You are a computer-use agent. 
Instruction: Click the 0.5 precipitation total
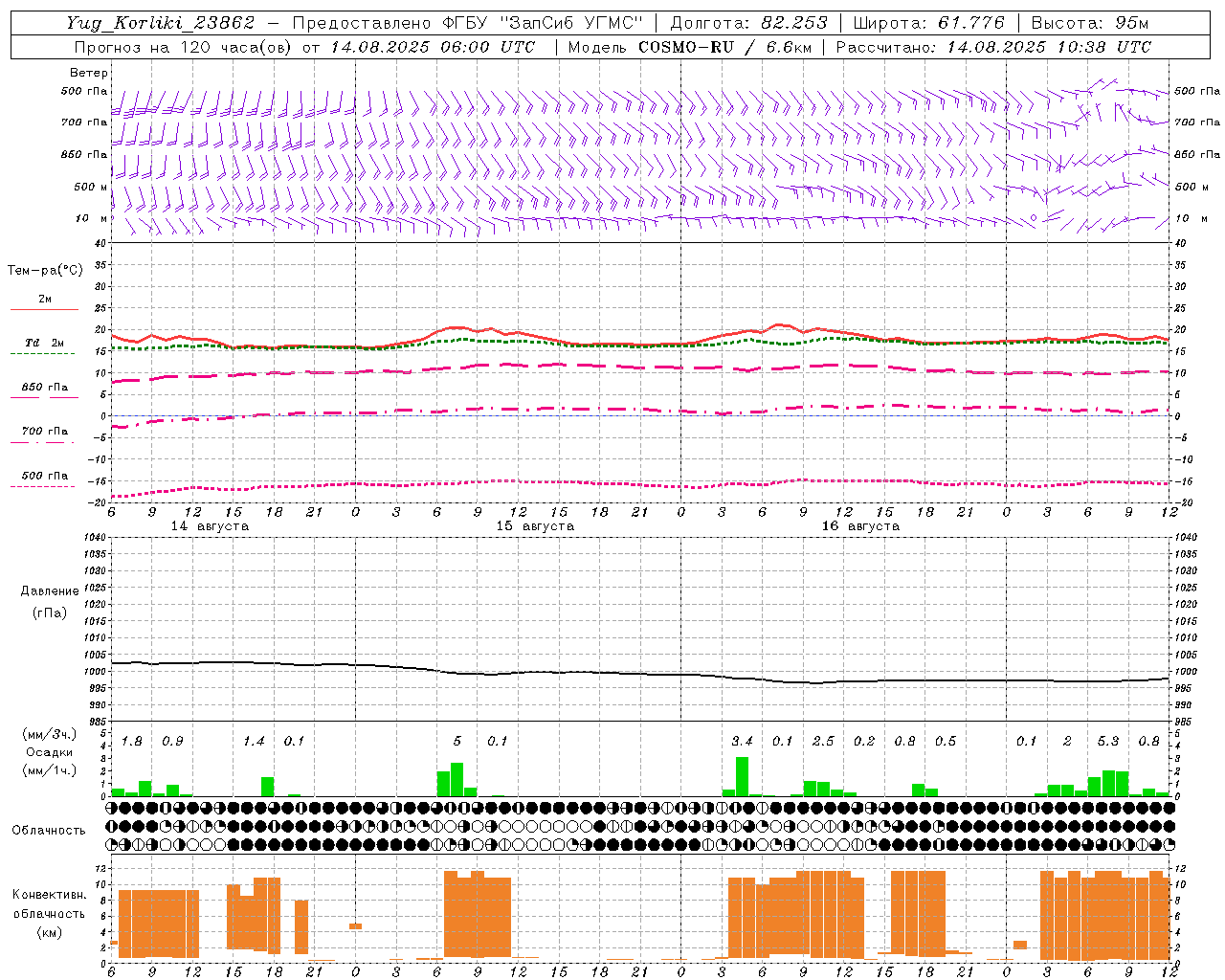[x=946, y=742]
